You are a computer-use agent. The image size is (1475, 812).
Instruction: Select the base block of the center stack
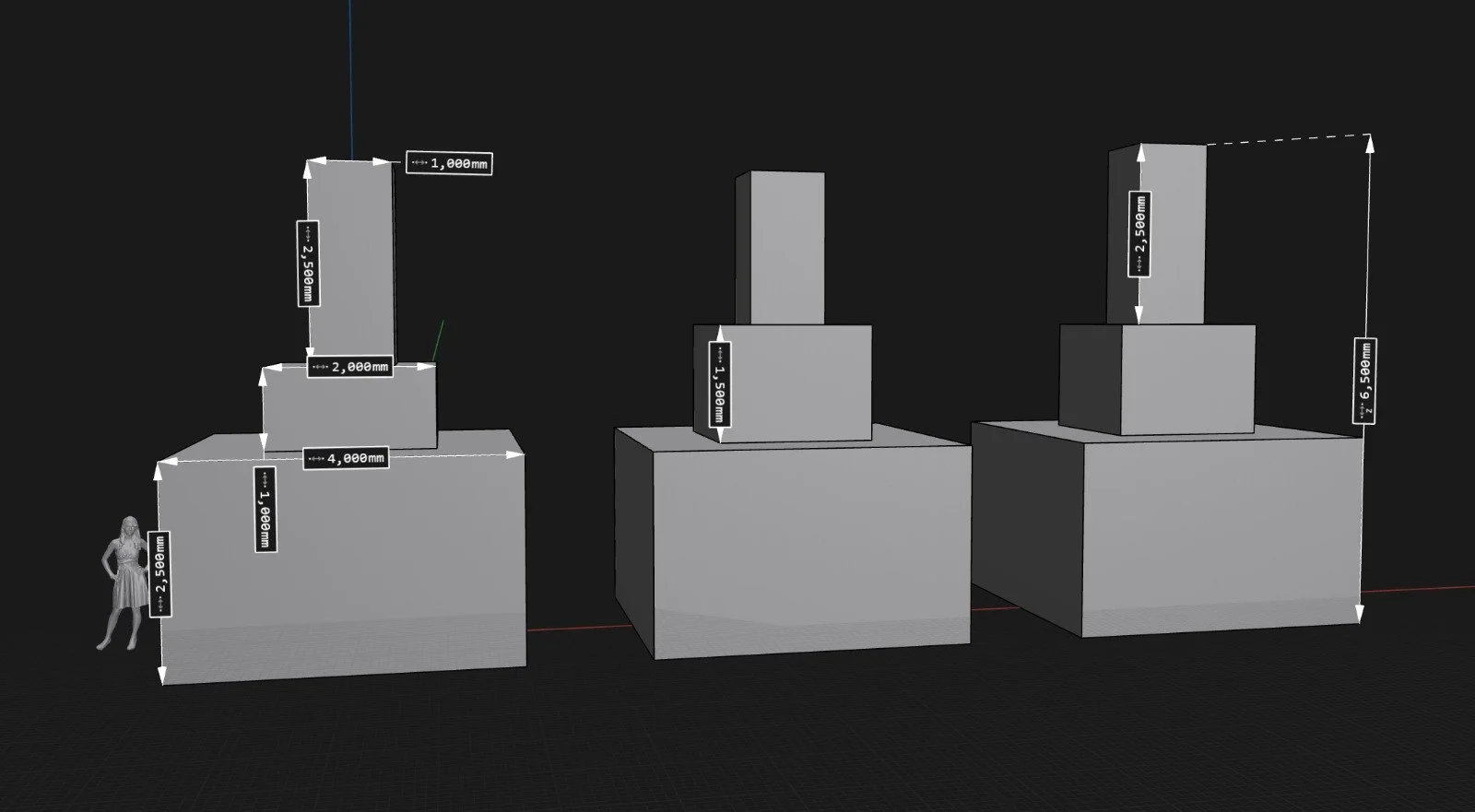click(793, 544)
